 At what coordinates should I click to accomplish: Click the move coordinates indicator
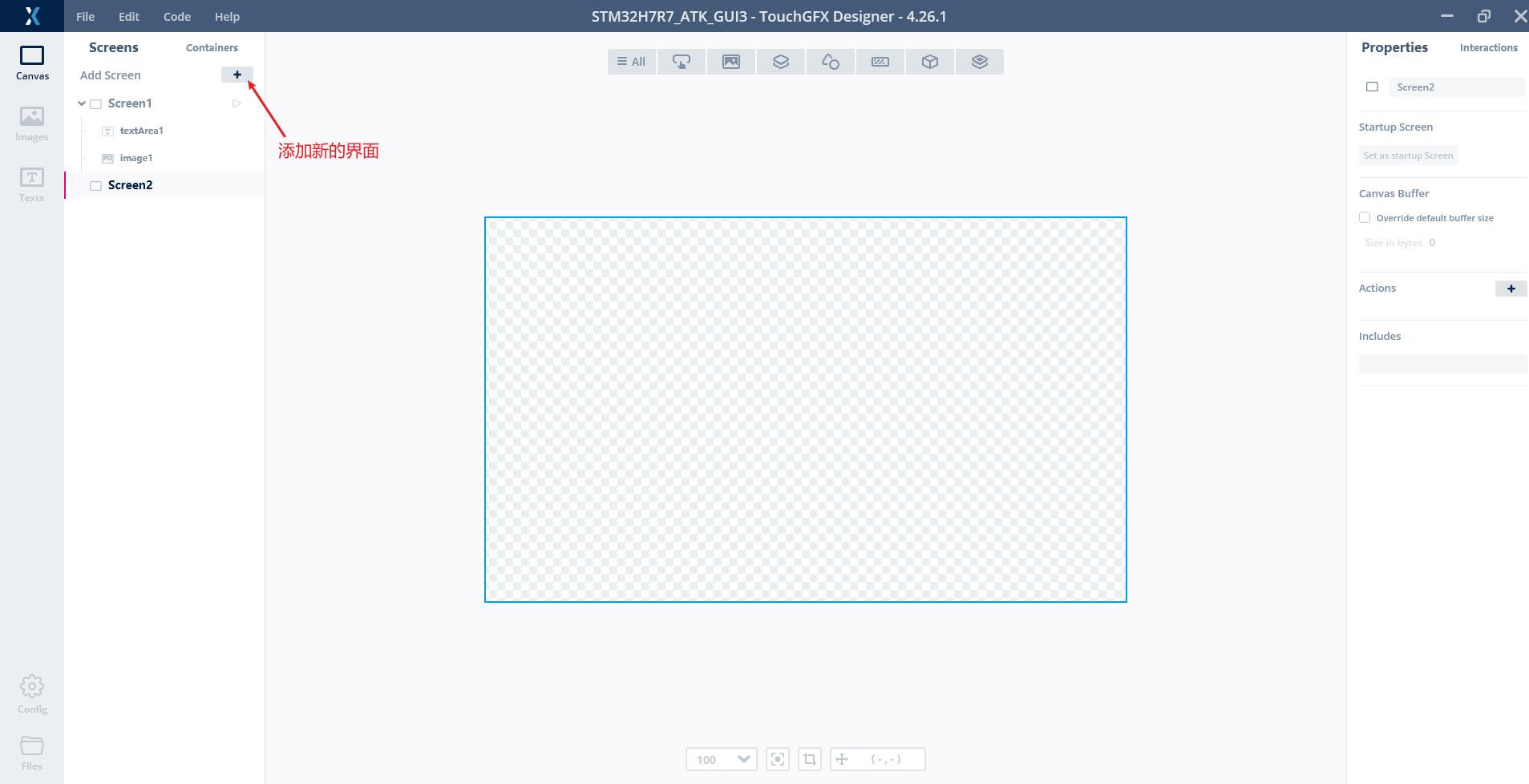[878, 759]
